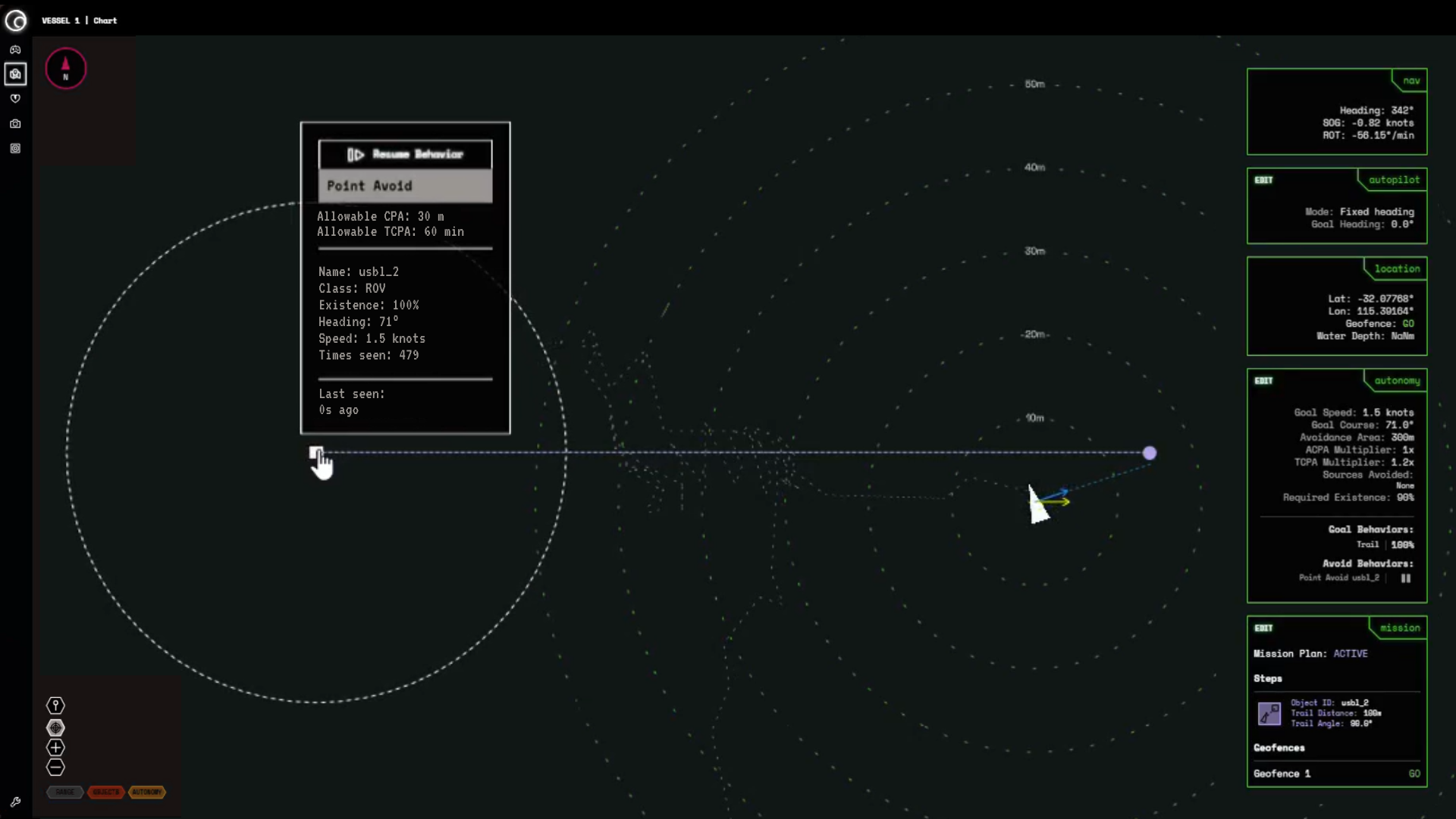Toggle the RANGE overlay chip
1456x819 pixels.
click(65, 792)
